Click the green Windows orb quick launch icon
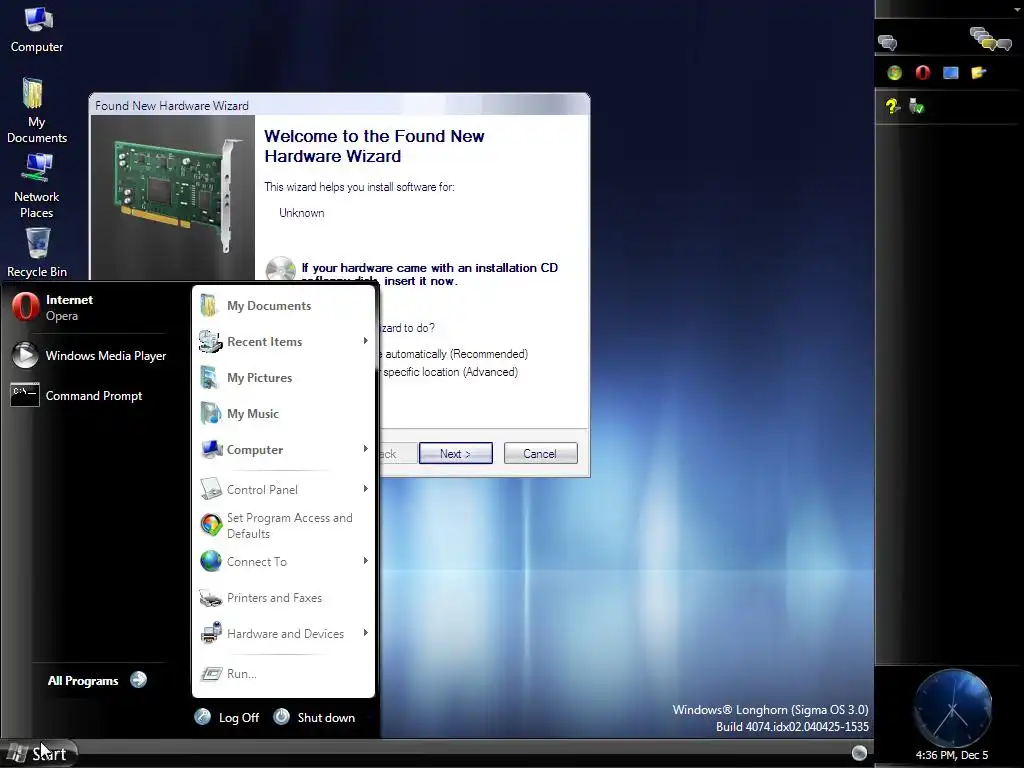This screenshot has width=1024, height=768. [x=895, y=72]
